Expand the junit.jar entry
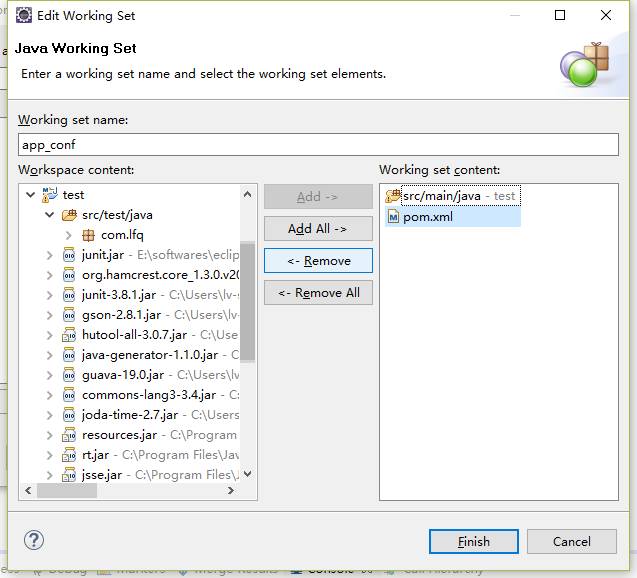Image resolution: width=637 pixels, height=578 pixels. (x=50, y=255)
